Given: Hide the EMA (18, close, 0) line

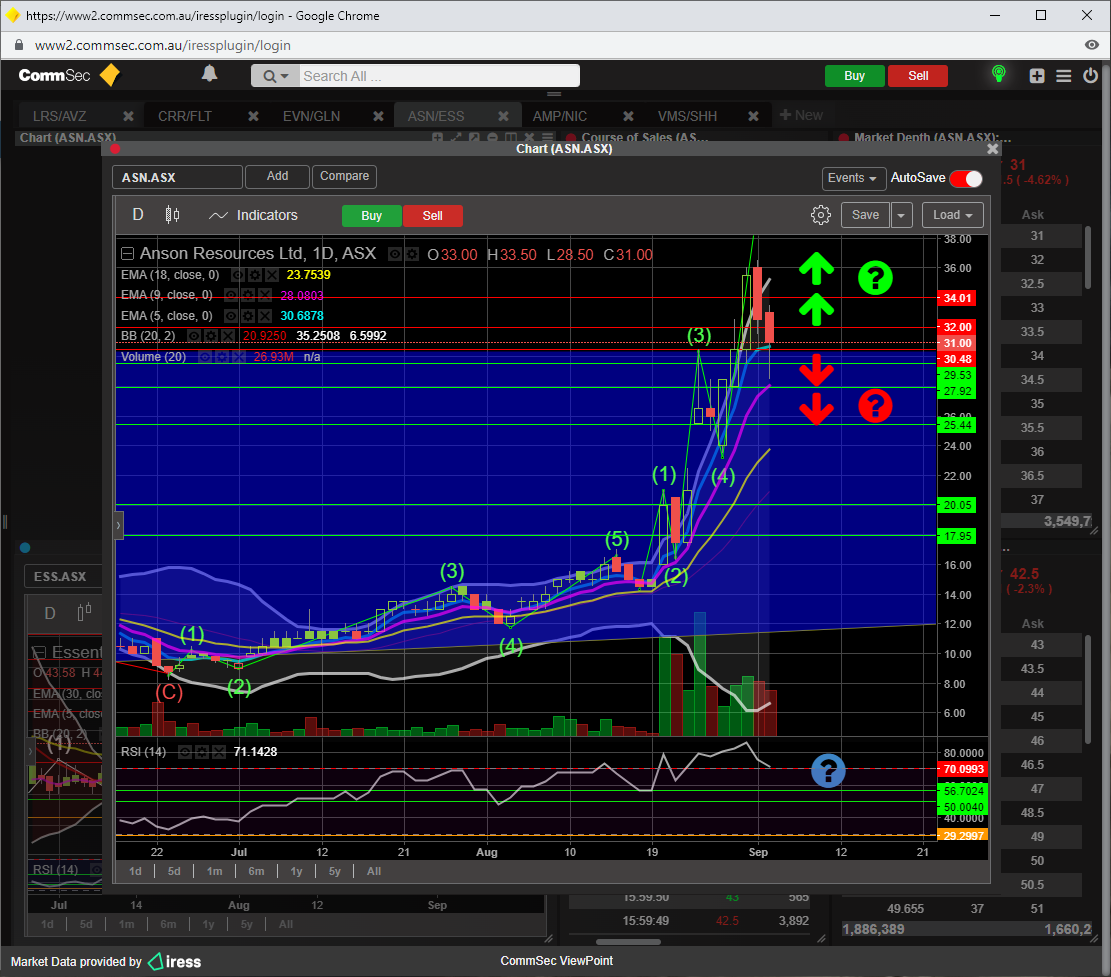Looking at the screenshot, I should 238,275.
